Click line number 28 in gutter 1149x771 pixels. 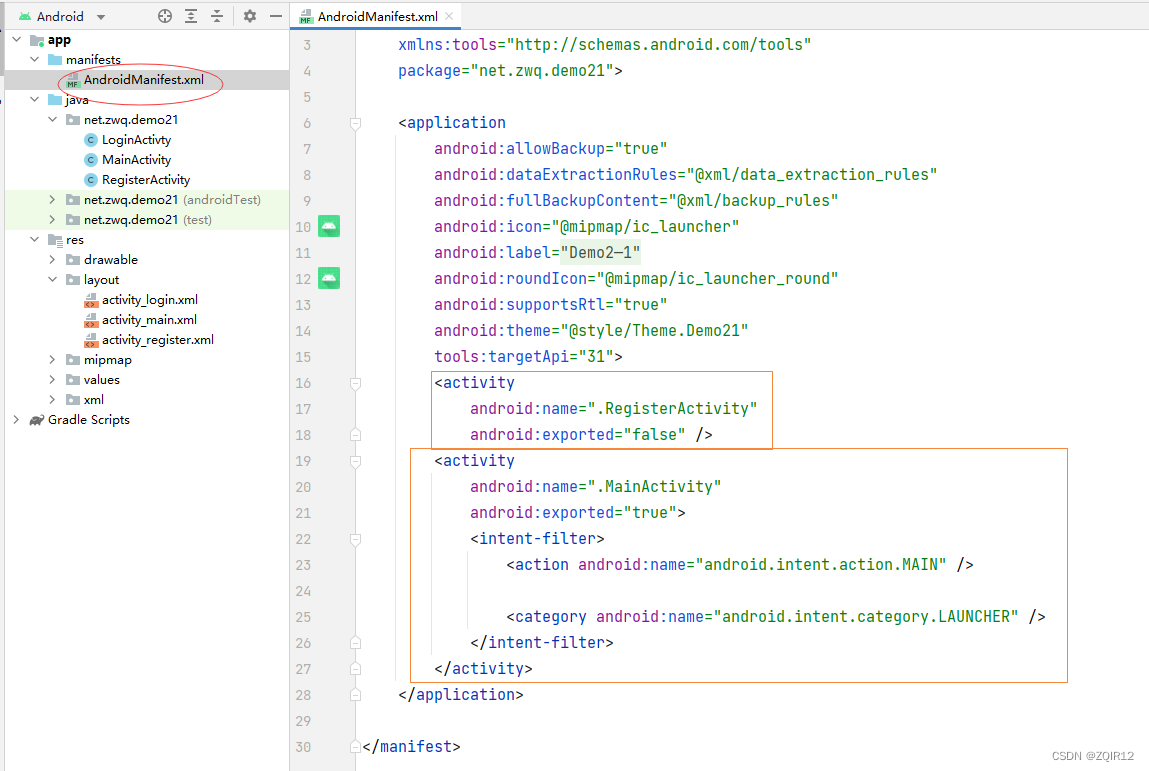(x=303, y=695)
